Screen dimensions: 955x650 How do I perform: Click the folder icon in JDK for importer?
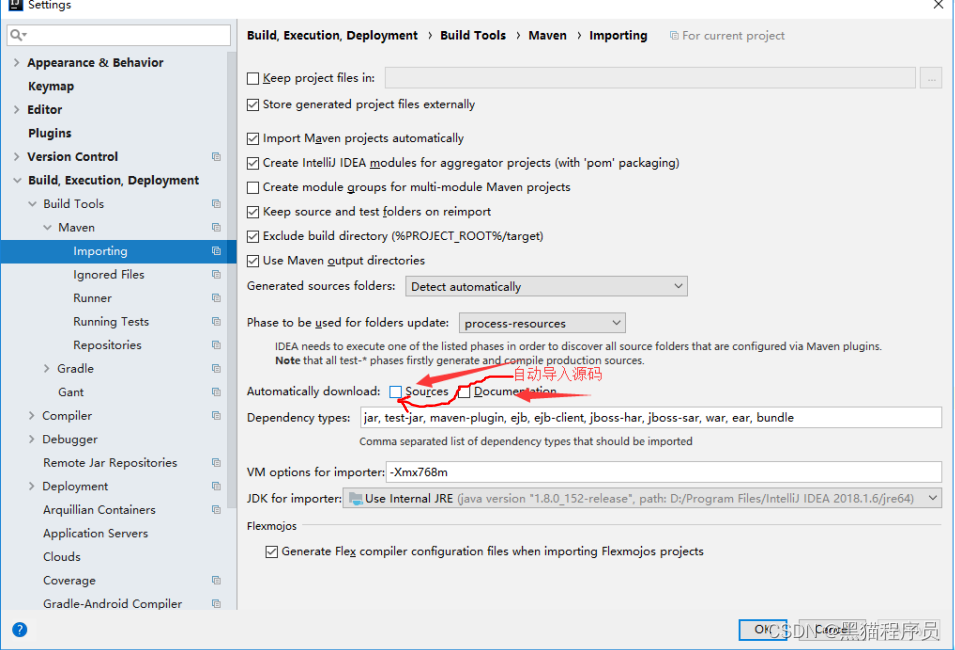[x=356, y=498]
